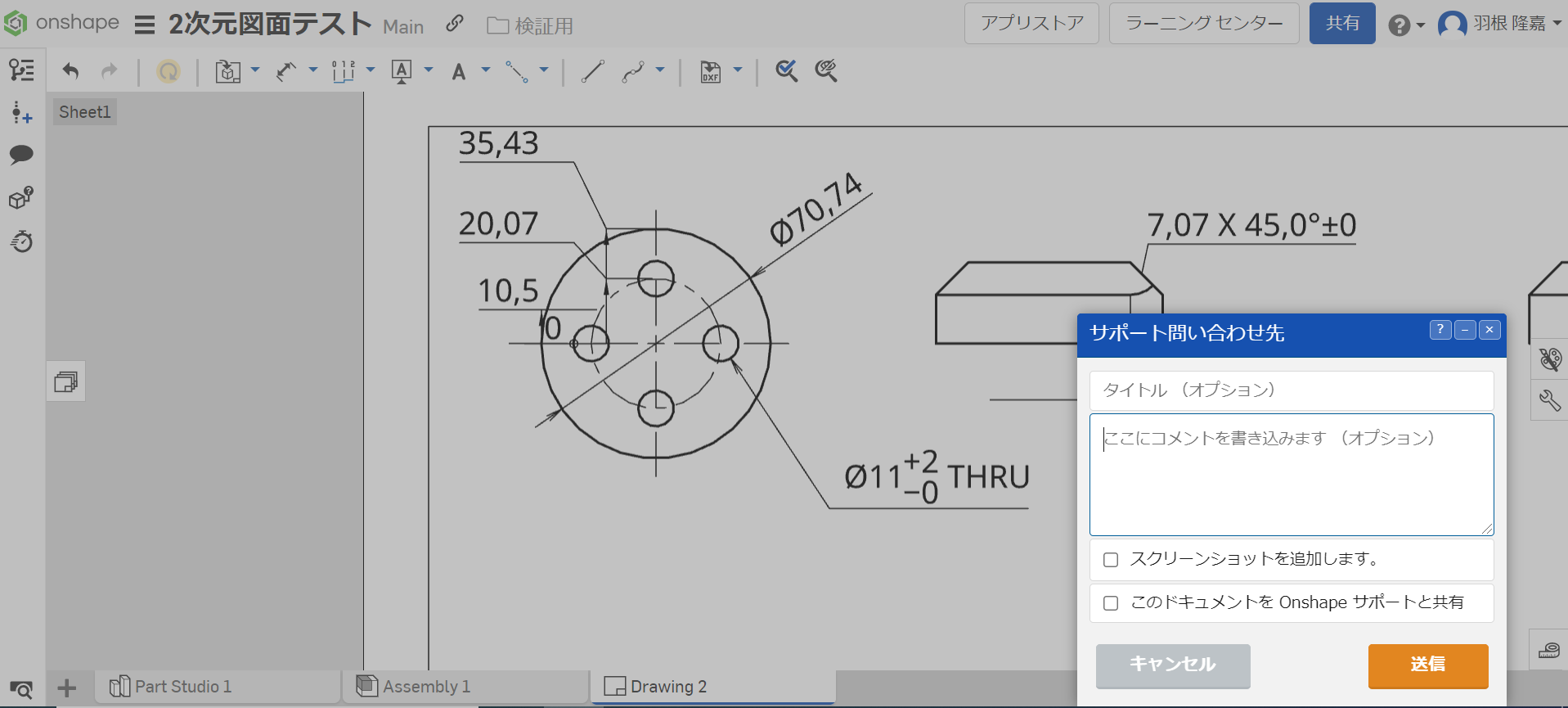The height and width of the screenshot is (708, 1568).
Task: Select the Dimension tool
Action: 285,71
